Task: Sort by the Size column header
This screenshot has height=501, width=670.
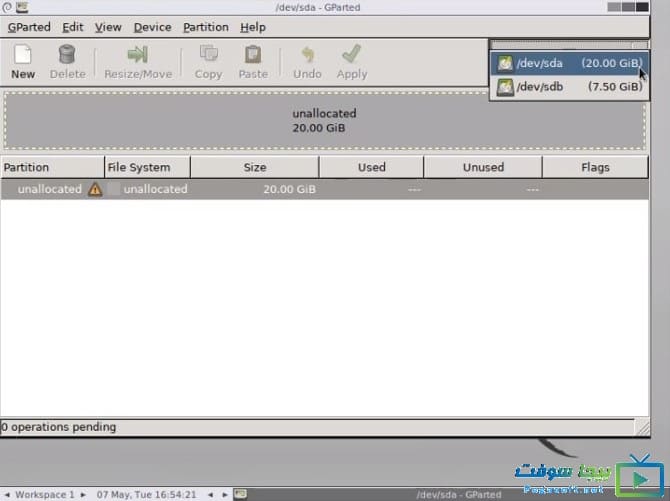Action: pos(255,167)
